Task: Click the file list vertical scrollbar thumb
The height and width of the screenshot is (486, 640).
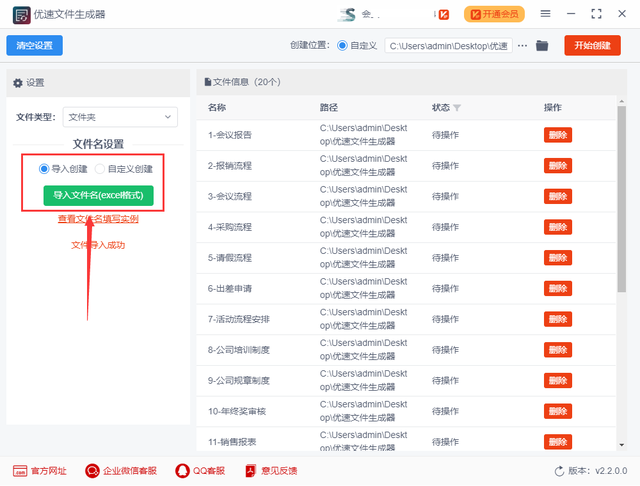Action: coord(621,199)
